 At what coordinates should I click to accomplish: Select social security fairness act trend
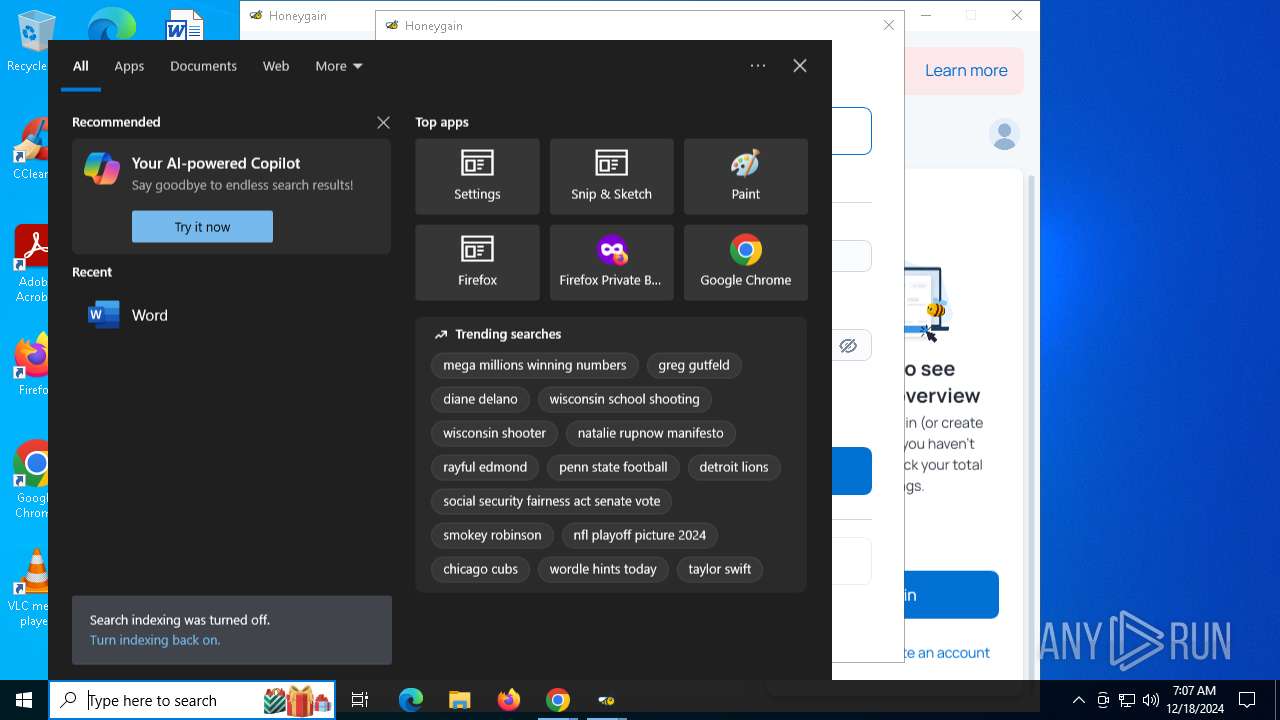tap(552, 501)
